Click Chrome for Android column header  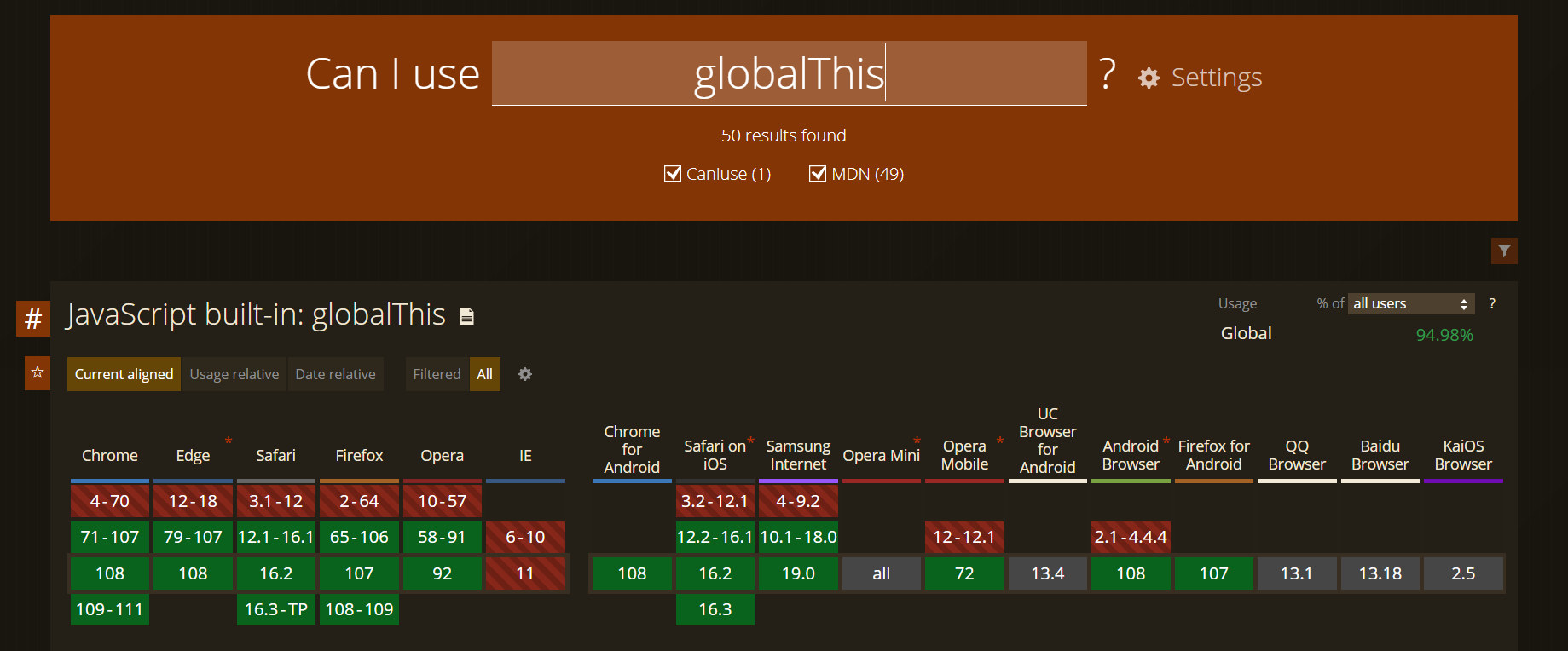(632, 449)
